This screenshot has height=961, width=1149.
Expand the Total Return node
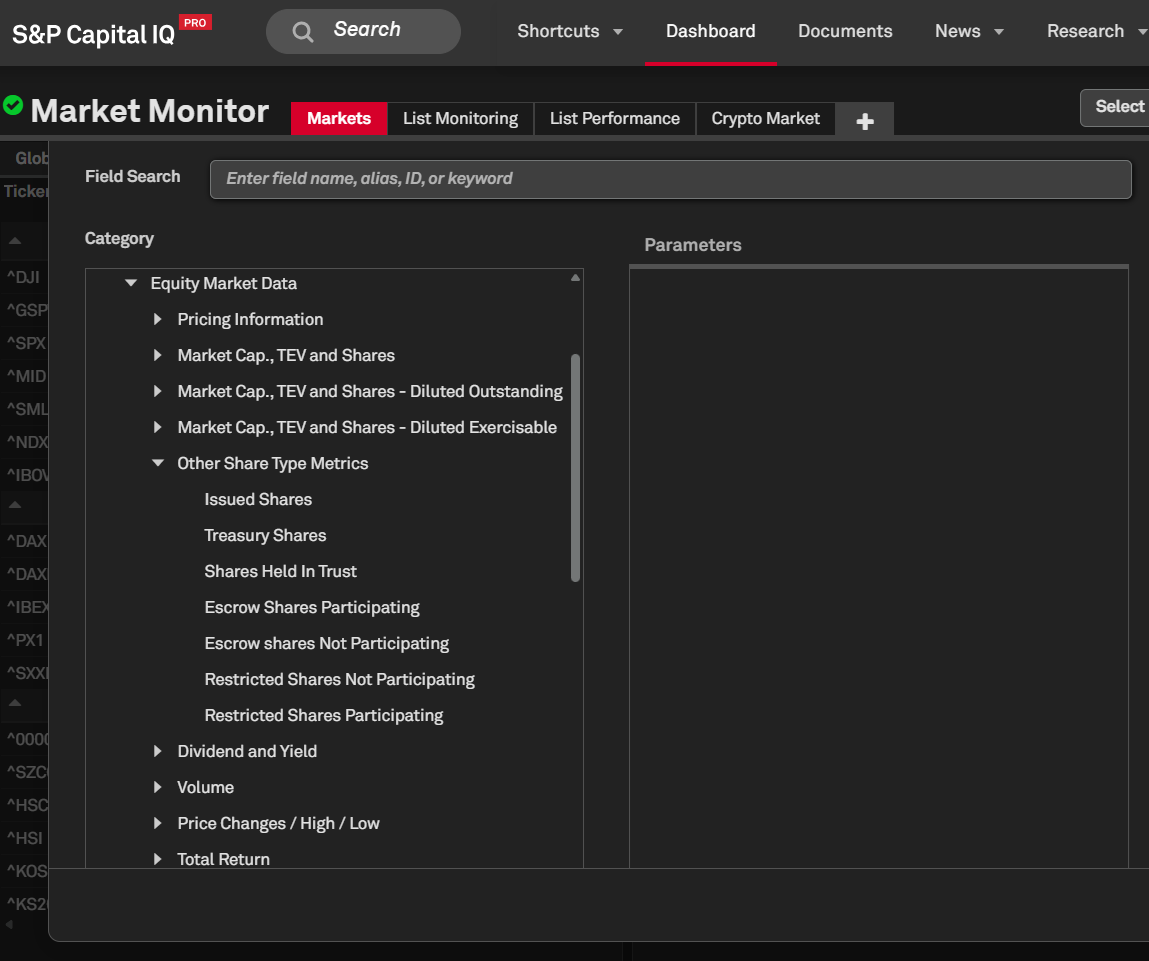pos(158,860)
